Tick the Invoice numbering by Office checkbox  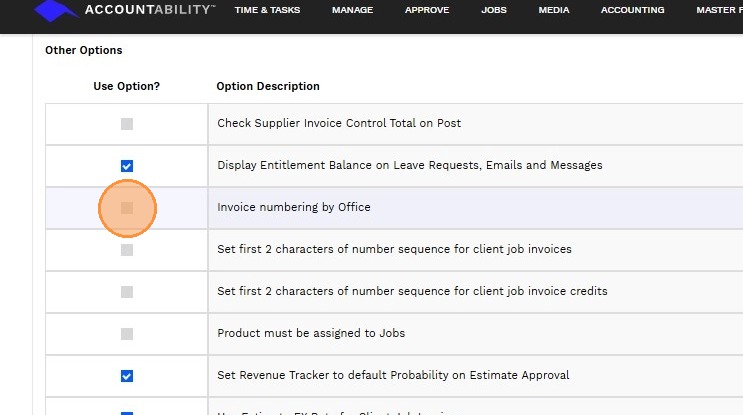pyautogui.click(x=127, y=208)
